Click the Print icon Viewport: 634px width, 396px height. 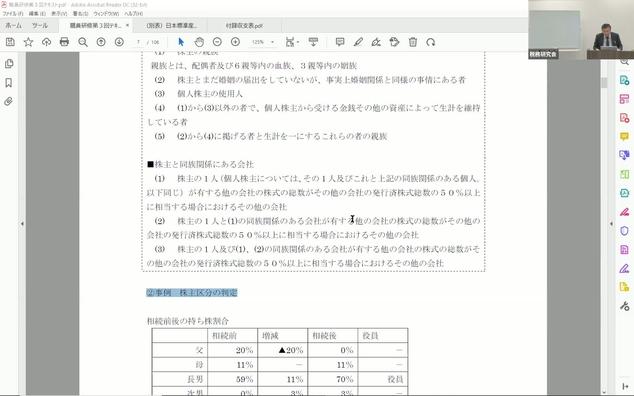(x=64, y=42)
